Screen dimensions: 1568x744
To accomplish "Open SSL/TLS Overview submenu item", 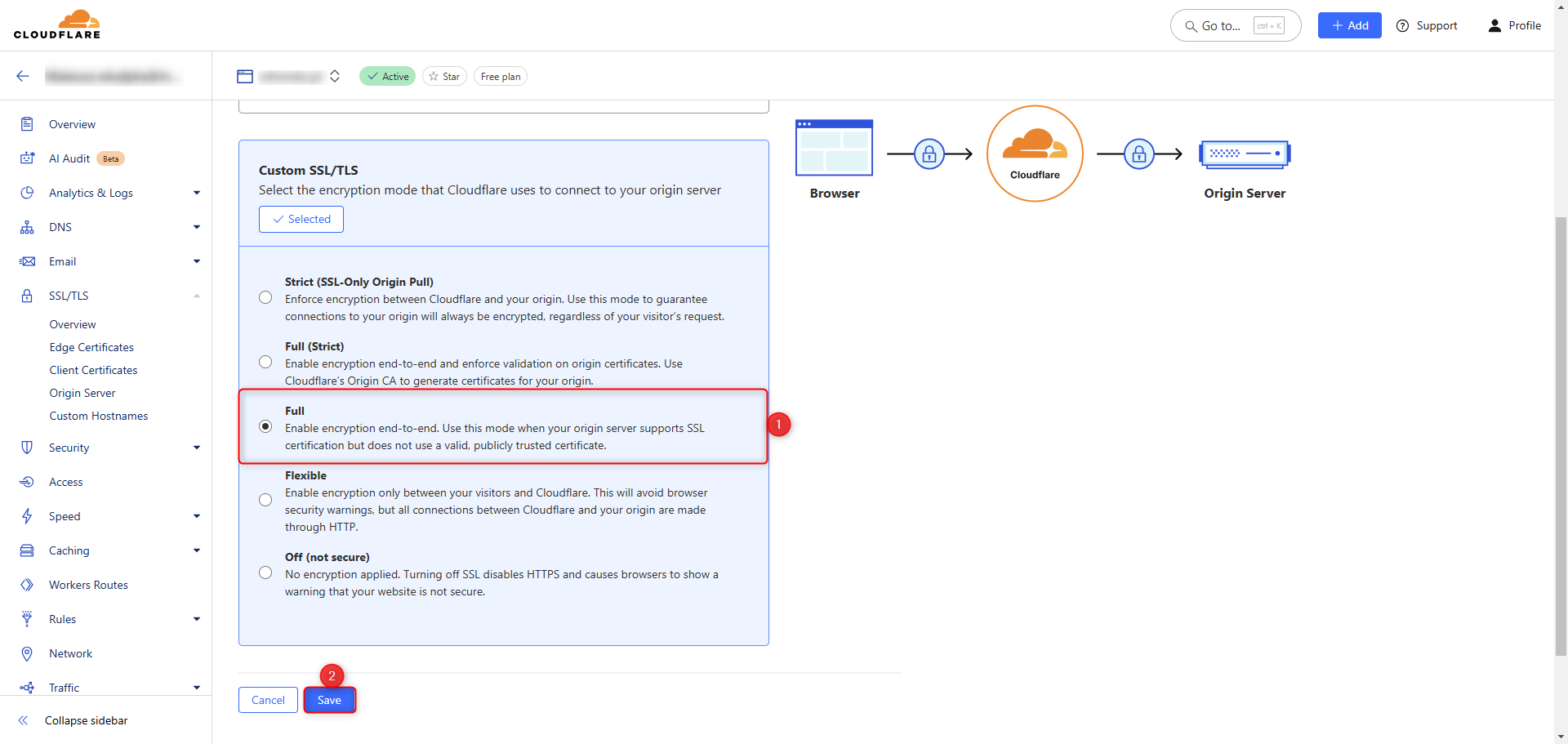I will [73, 324].
